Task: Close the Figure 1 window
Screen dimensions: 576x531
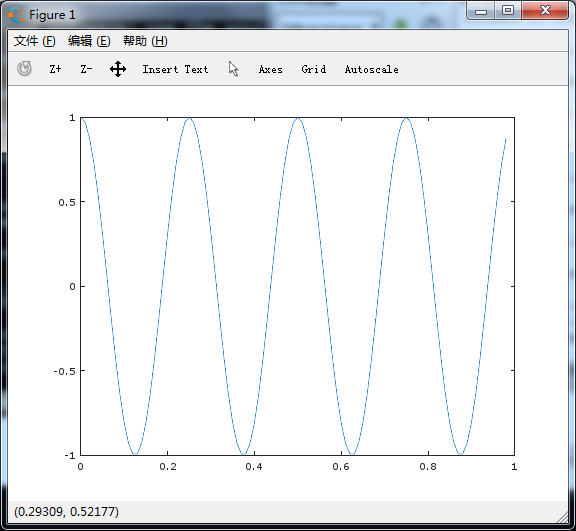Action: [x=545, y=11]
